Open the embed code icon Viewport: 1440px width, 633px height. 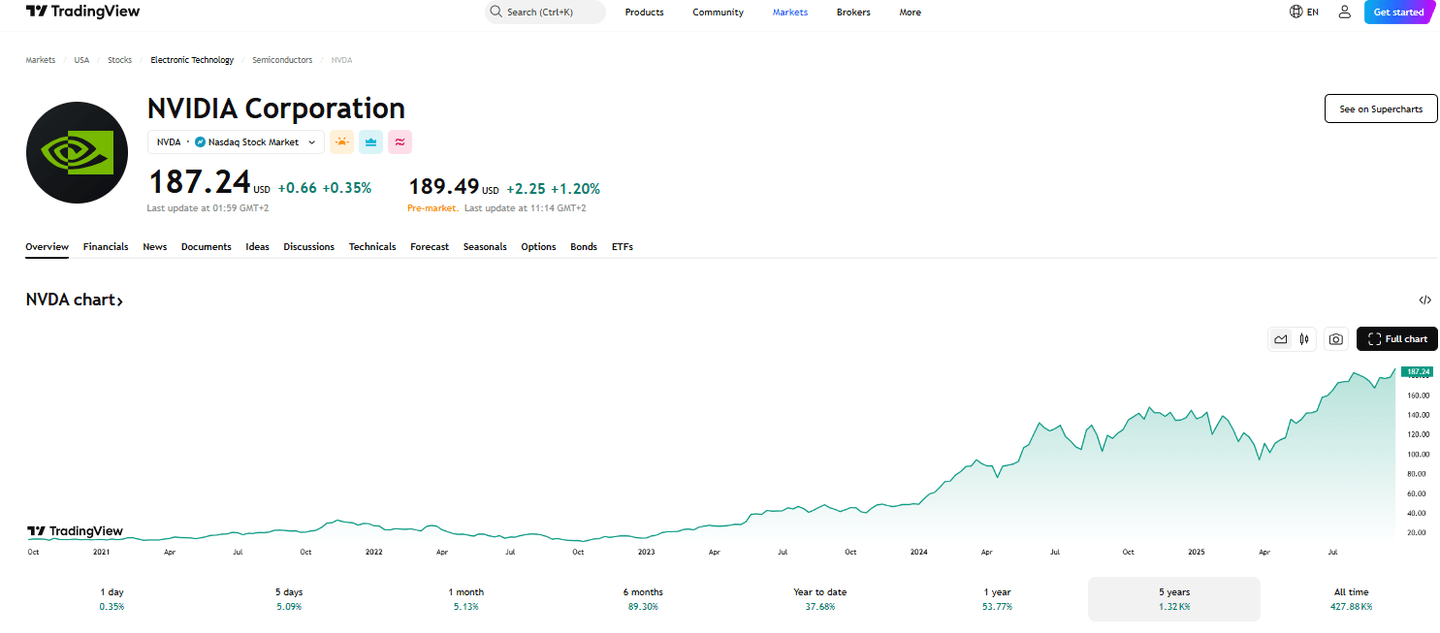[1425, 300]
